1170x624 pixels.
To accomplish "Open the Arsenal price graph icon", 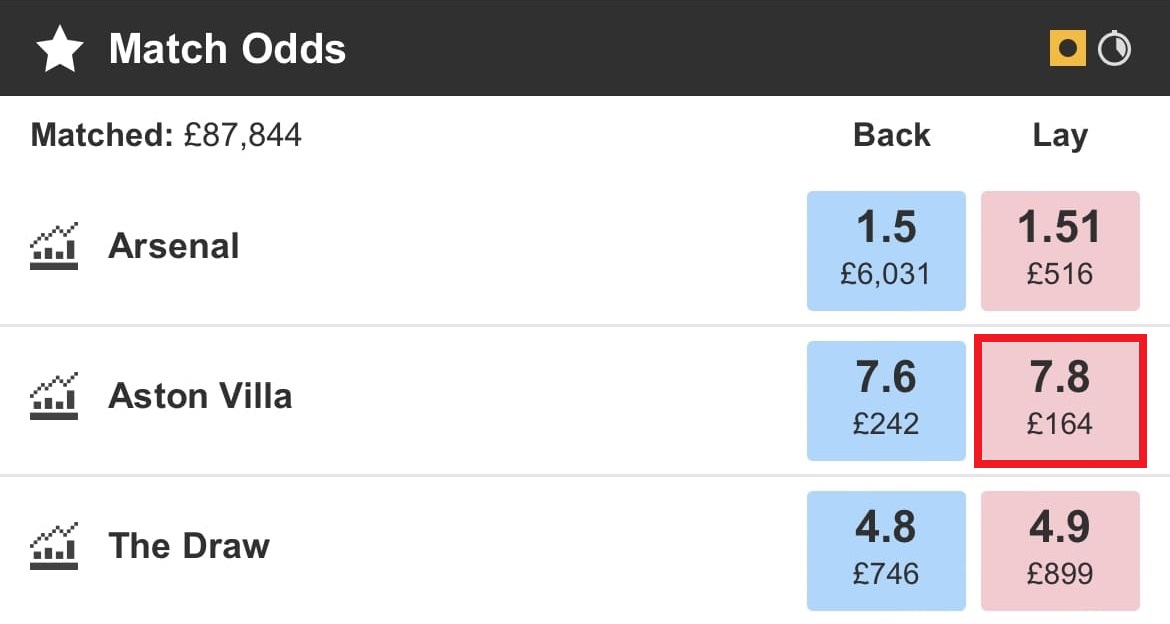I will [54, 247].
